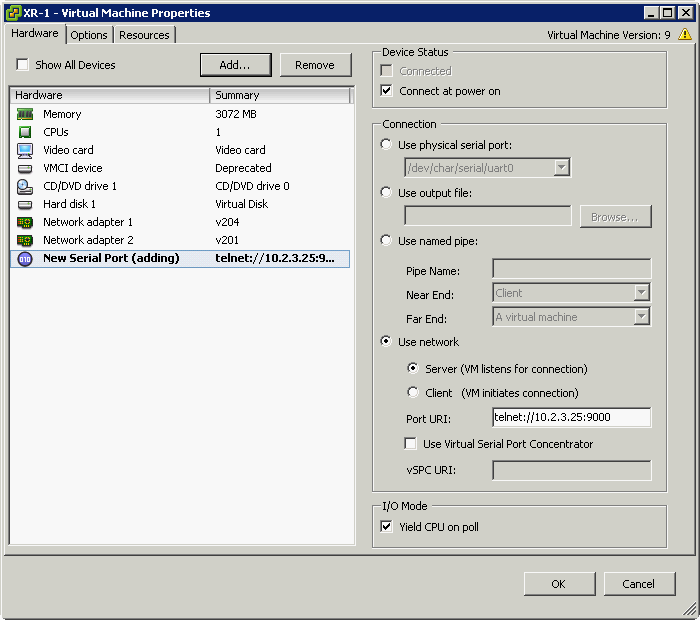Select the CD/DVD drive 1 label

click(80, 186)
